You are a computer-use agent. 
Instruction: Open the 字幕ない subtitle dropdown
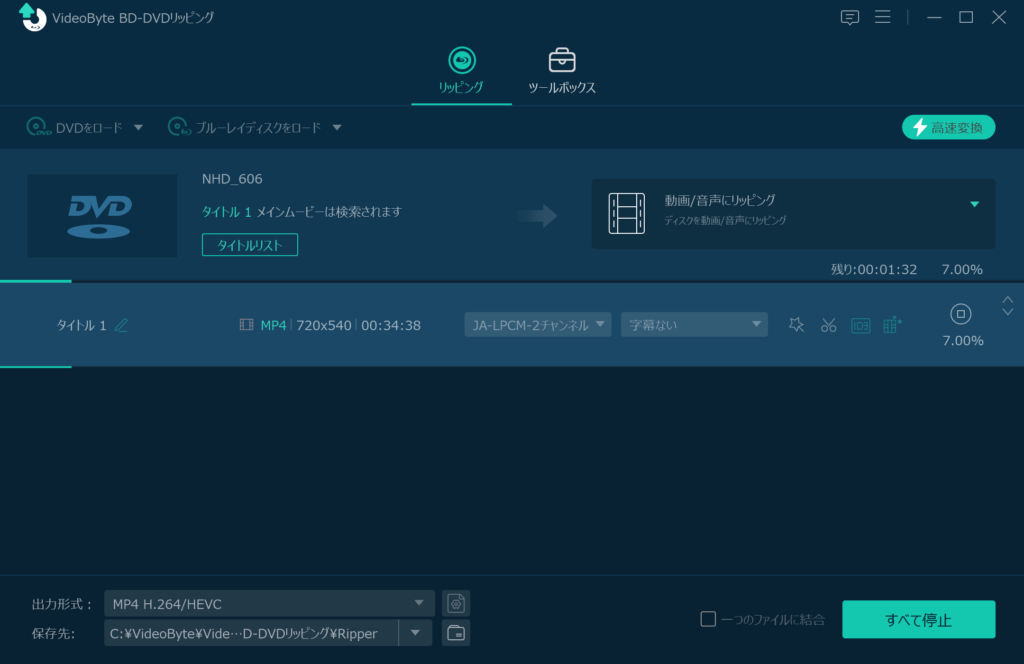click(x=694, y=324)
